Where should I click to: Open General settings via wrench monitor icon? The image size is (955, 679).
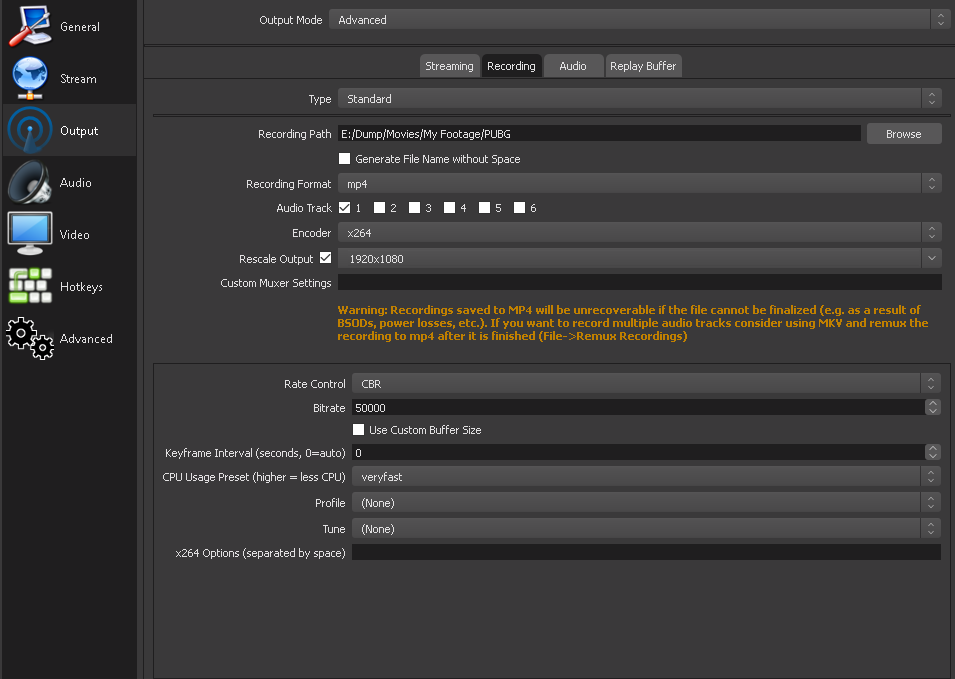[x=30, y=26]
